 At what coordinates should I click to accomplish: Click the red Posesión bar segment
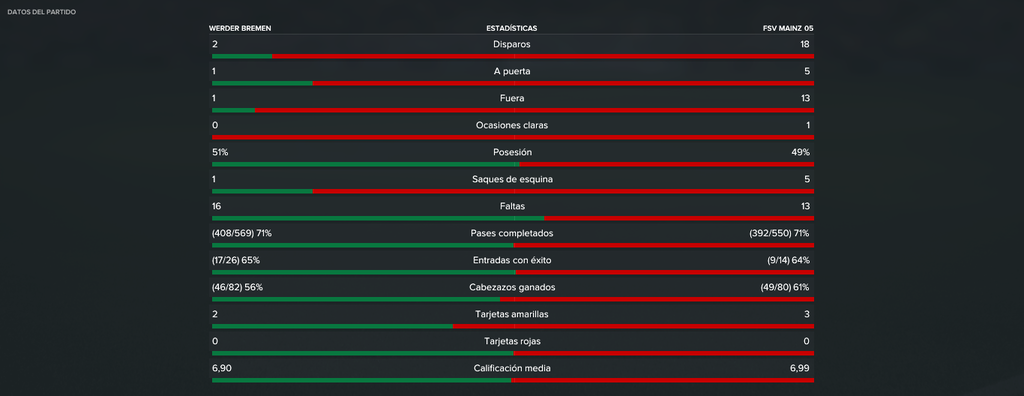[666, 164]
